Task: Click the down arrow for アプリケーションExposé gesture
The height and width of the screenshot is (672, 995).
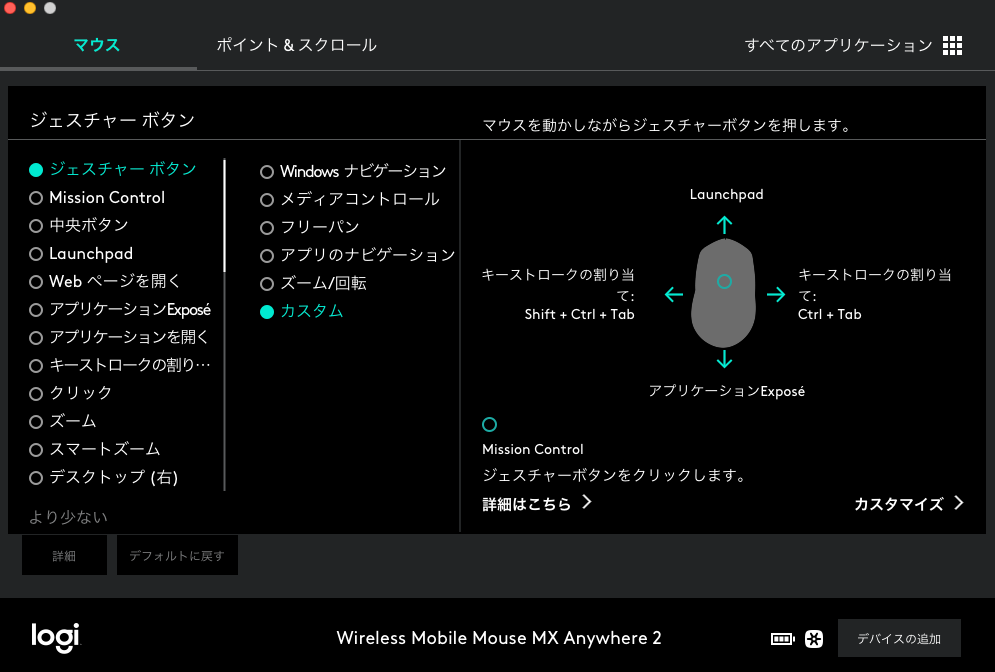Action: (x=724, y=359)
